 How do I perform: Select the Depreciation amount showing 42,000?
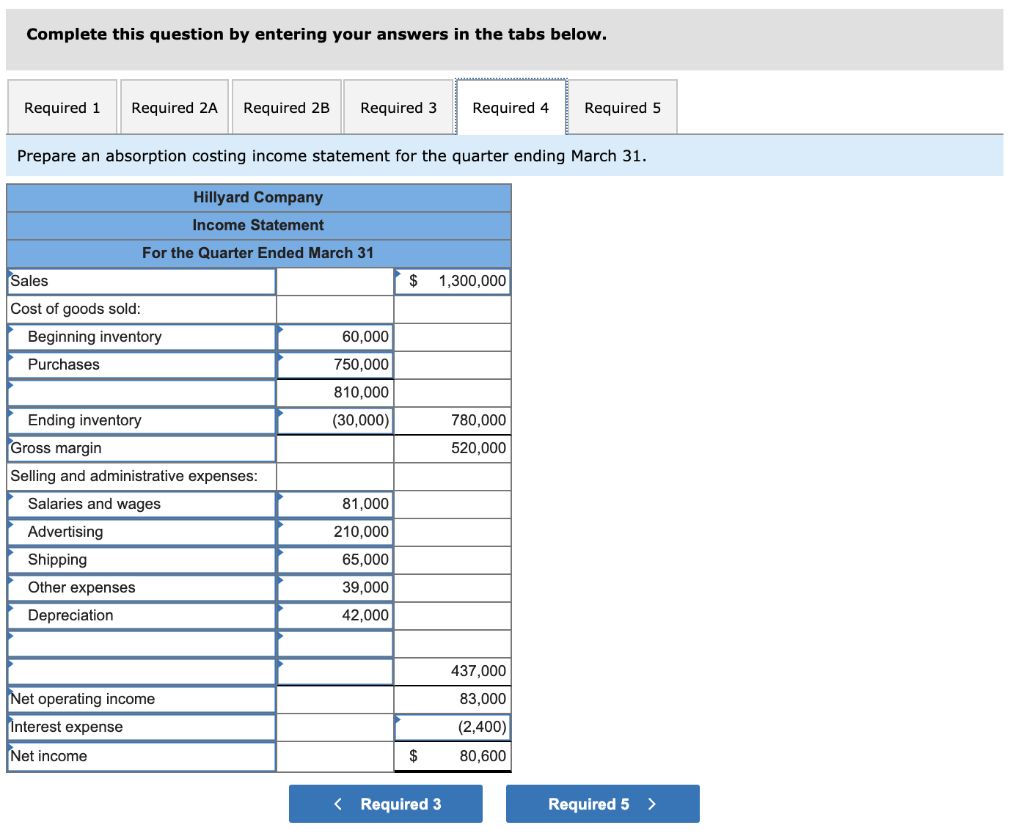[335, 615]
